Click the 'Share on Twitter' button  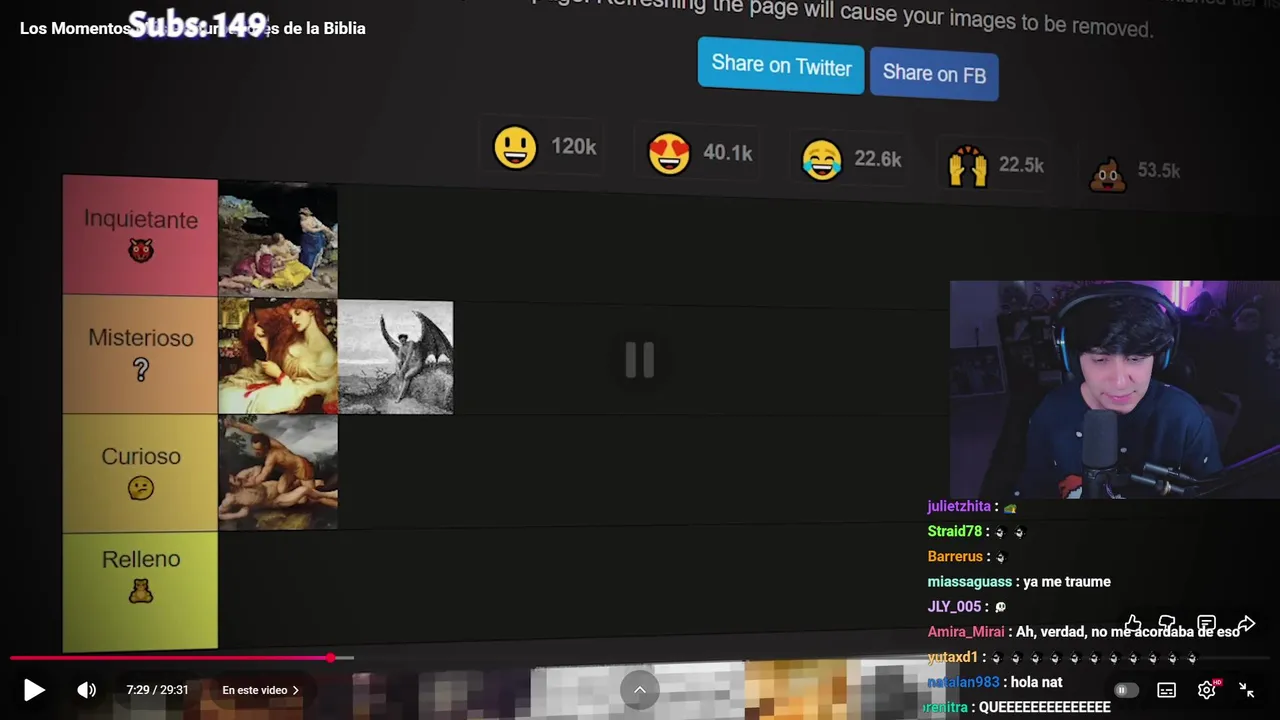(x=781, y=66)
